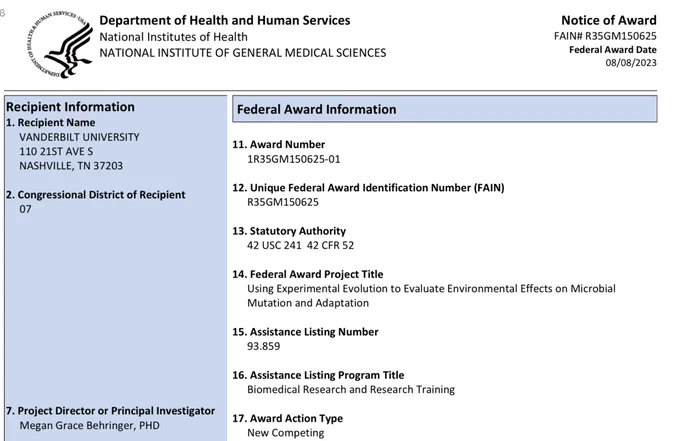Click '7. Project Director or Principal Investigator'
The image size is (680, 441).
pyautogui.click(x=111, y=411)
